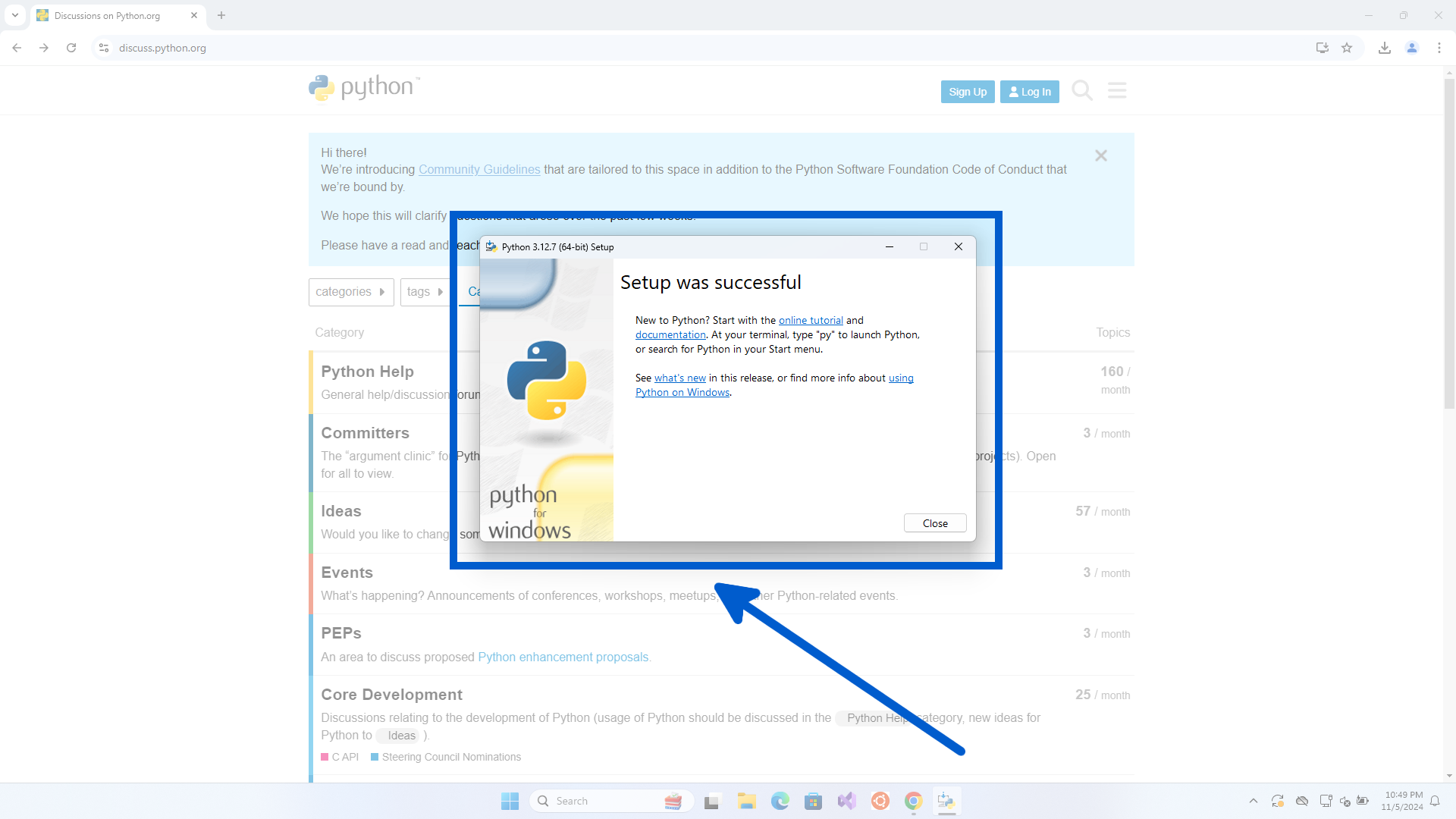Open Chrome's Downloads icon in the toolbar

point(1384,48)
